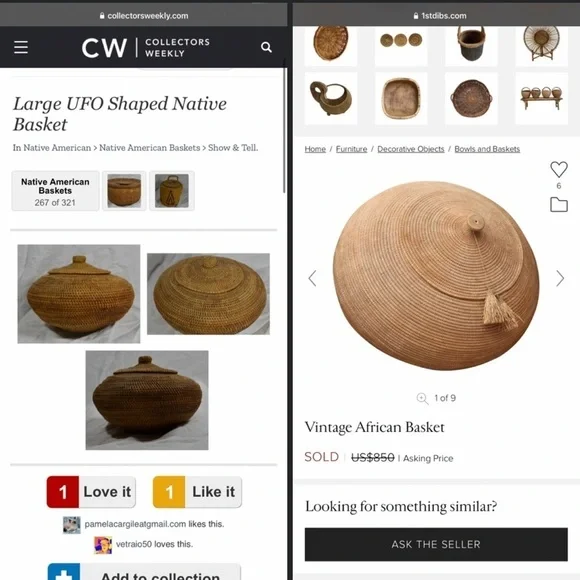Open vetraio50 user avatar
The height and width of the screenshot is (580, 580).
tap(103, 545)
